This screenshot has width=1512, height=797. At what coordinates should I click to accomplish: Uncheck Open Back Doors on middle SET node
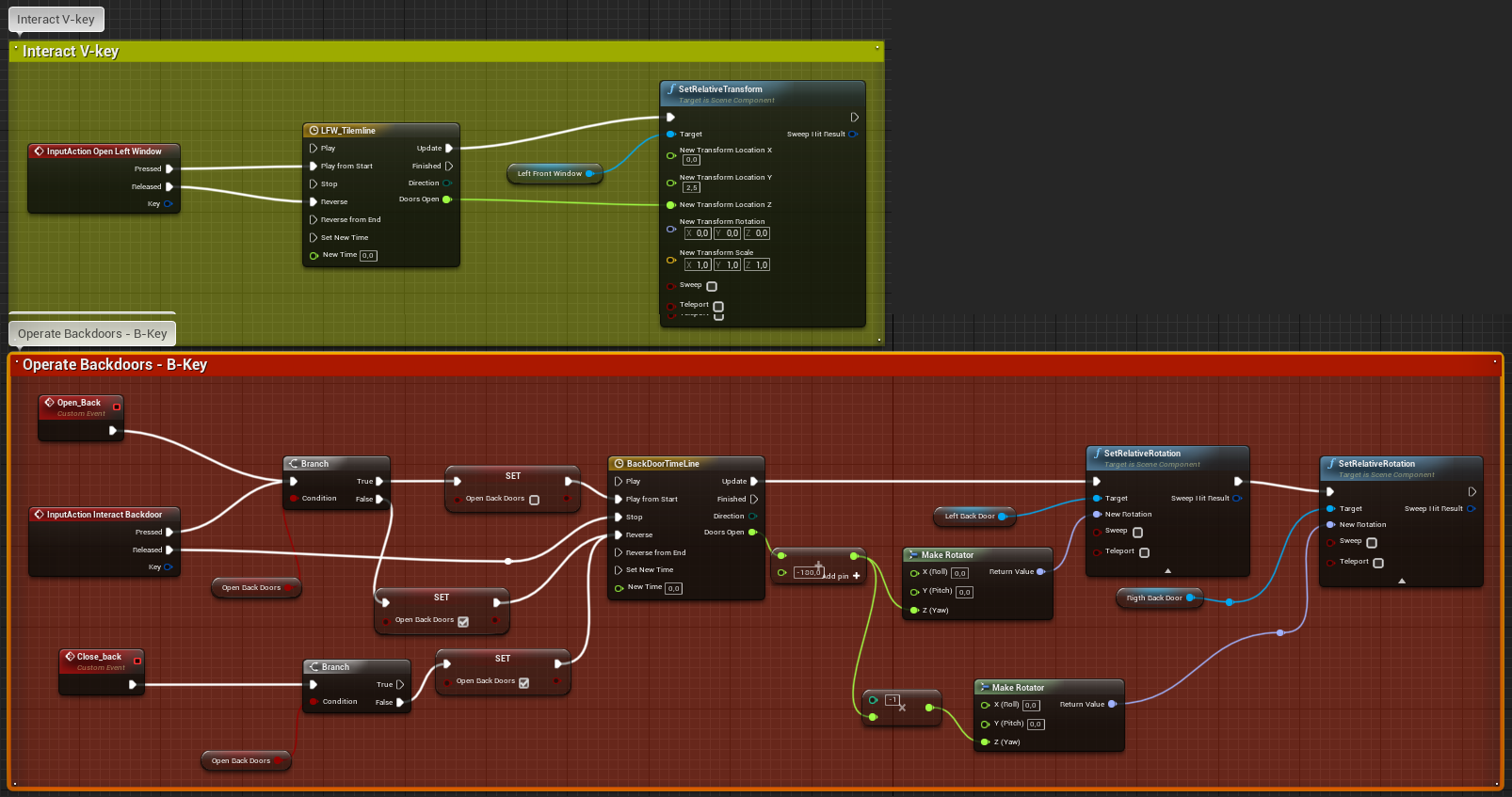(x=463, y=621)
